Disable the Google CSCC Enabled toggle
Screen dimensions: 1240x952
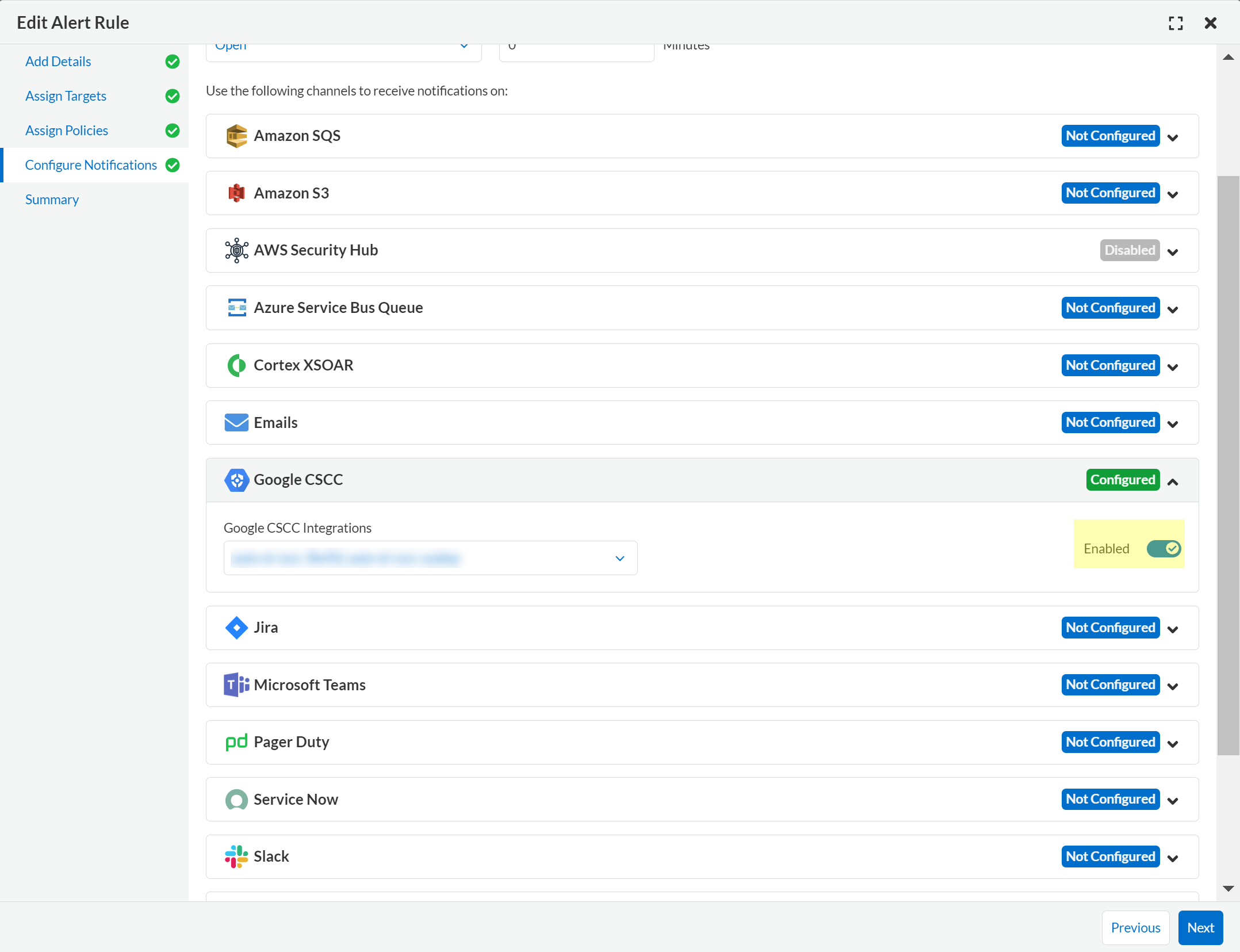click(x=1164, y=549)
